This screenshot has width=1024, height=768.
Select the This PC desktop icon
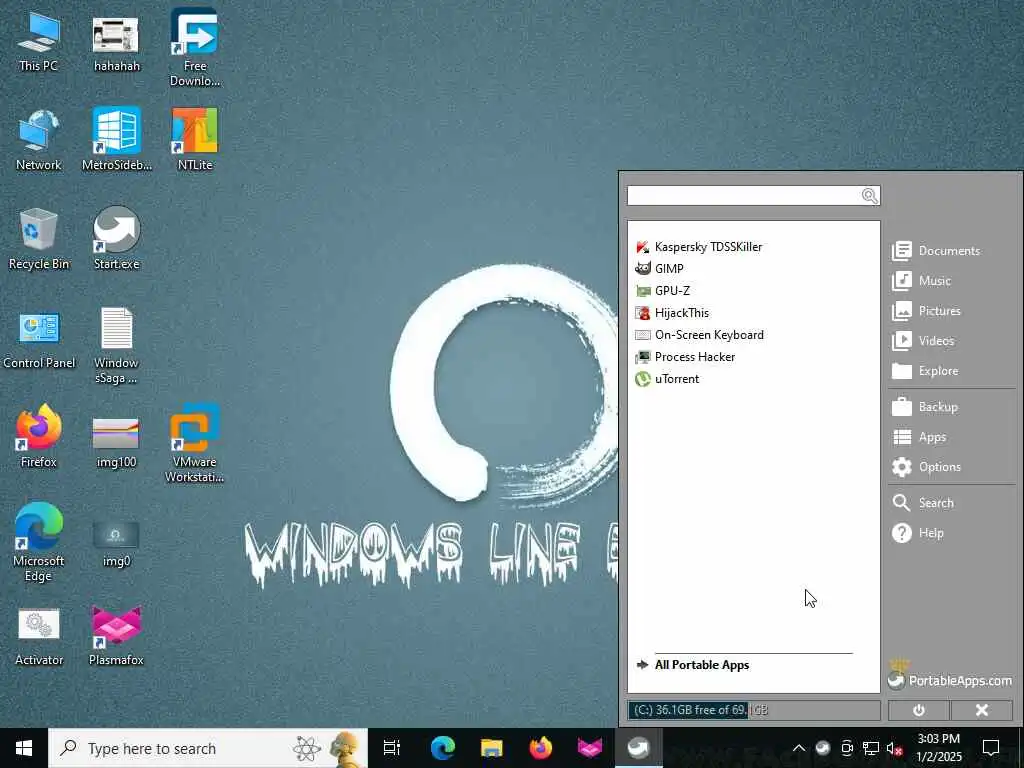tap(39, 40)
